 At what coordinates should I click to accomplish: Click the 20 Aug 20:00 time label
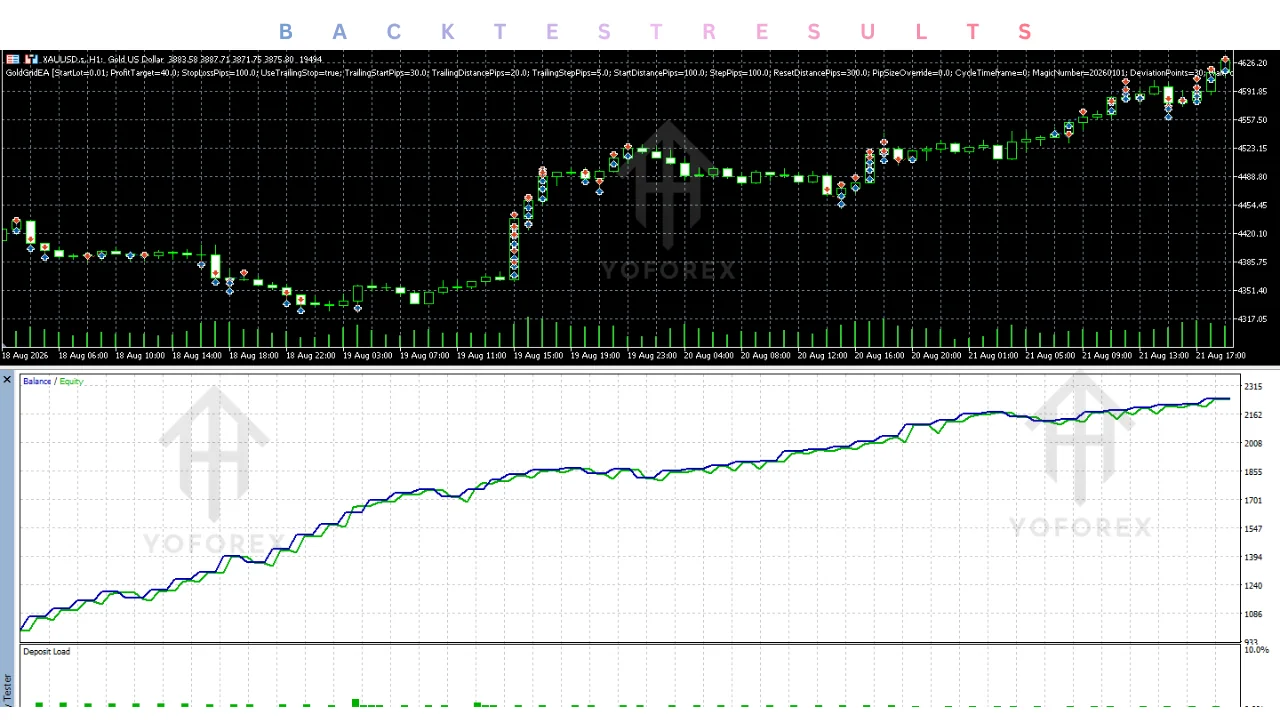(x=937, y=355)
